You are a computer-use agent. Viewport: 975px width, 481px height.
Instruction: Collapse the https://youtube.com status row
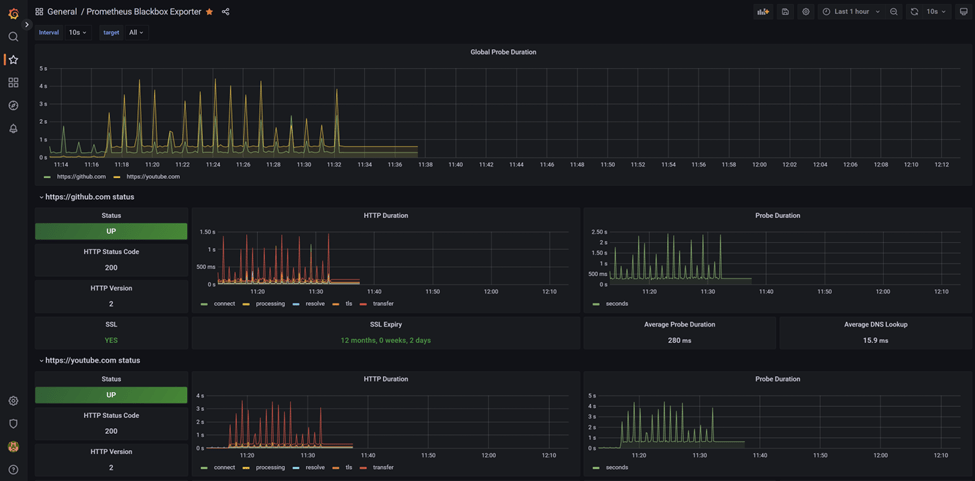coord(92,360)
